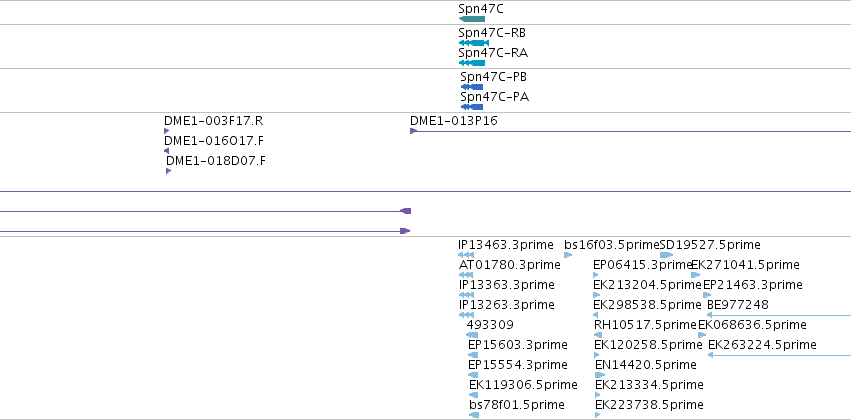This screenshot has width=851, height=420.
Task: Select the 493309 feature glyph
Action: click(x=472, y=335)
